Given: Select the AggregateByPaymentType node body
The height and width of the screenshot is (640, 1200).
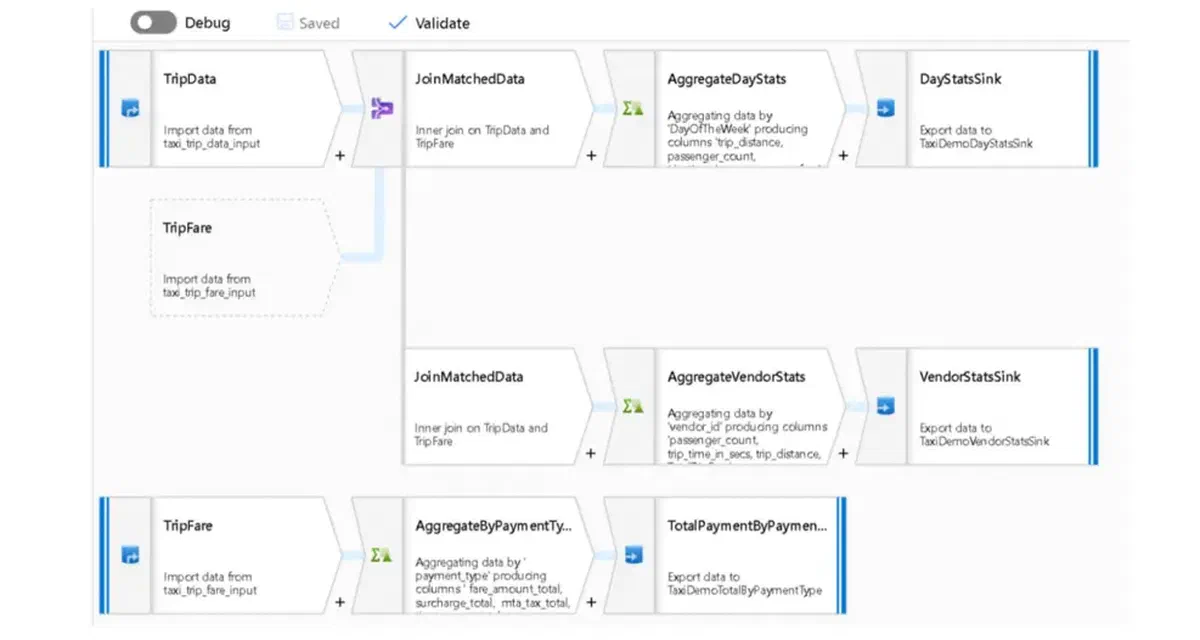Looking at the screenshot, I should pyautogui.click(x=490, y=555).
